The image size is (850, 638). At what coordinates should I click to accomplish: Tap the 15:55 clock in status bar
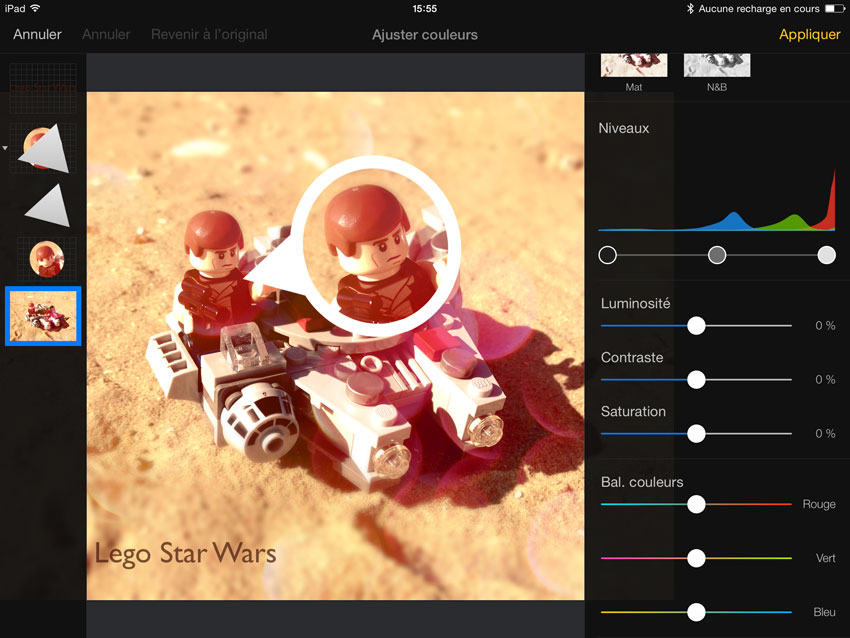[x=424, y=9]
